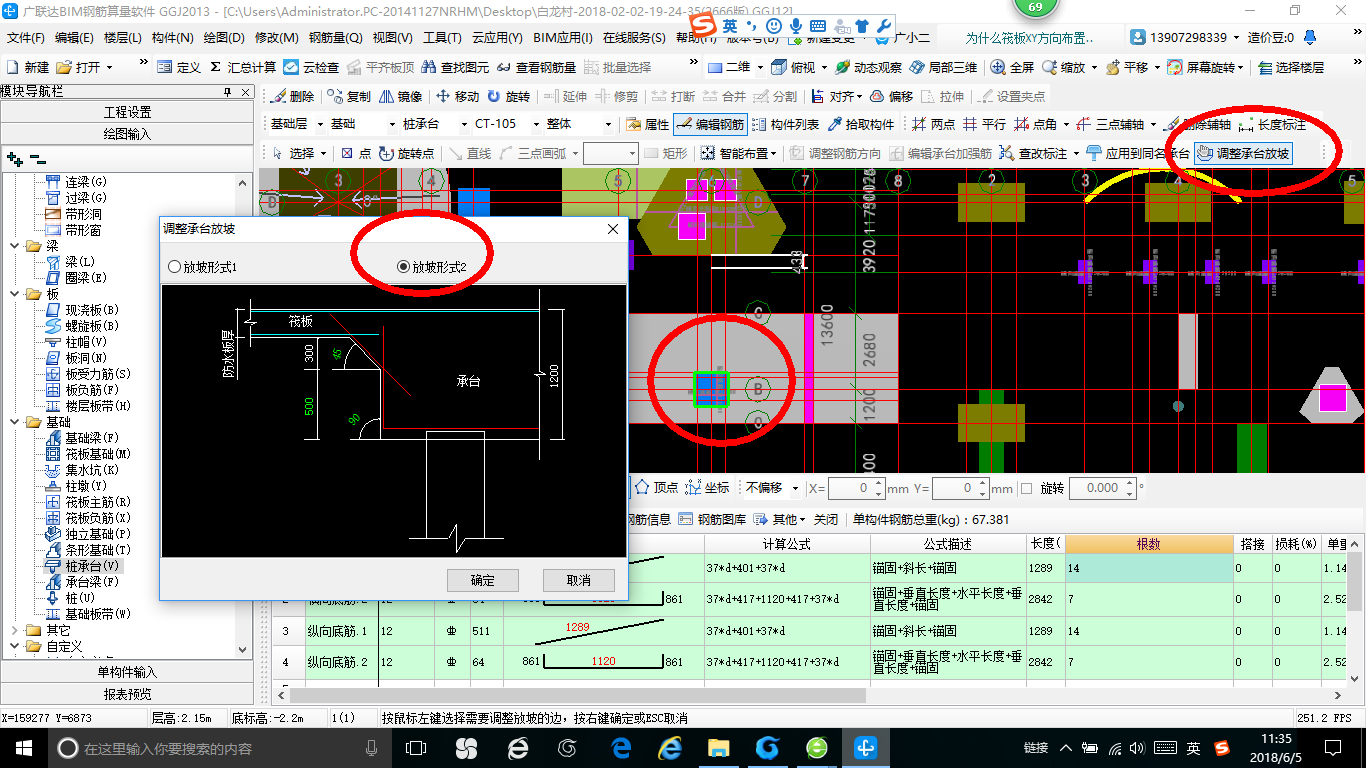Image resolution: width=1366 pixels, height=768 pixels.
Task: Select the 移动 move tool
Action: tap(458, 96)
